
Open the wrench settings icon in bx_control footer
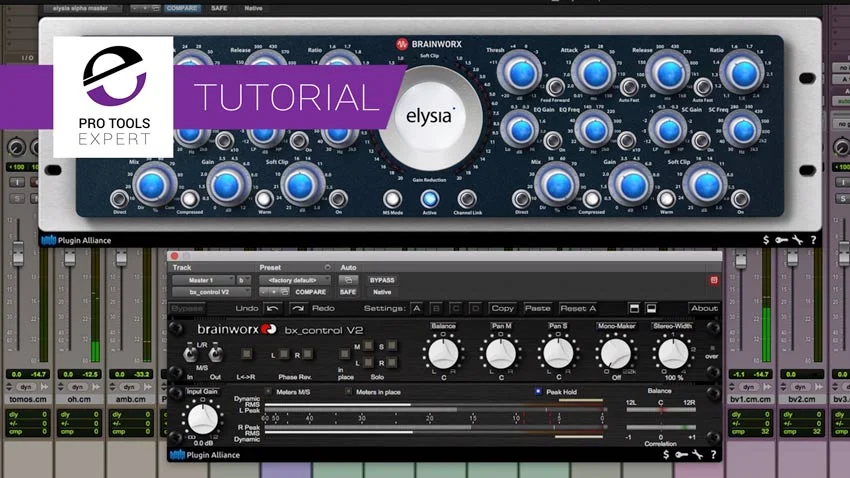point(698,455)
